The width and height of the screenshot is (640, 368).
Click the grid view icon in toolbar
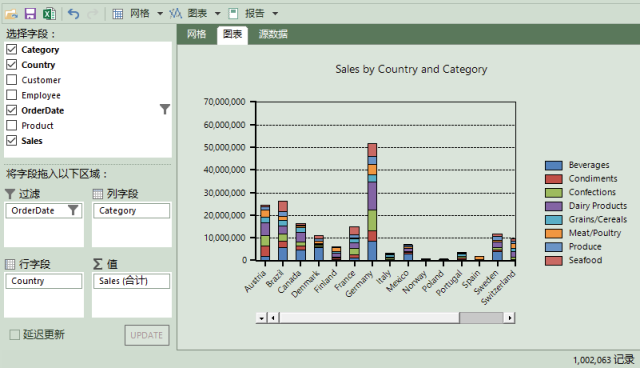click(118, 14)
